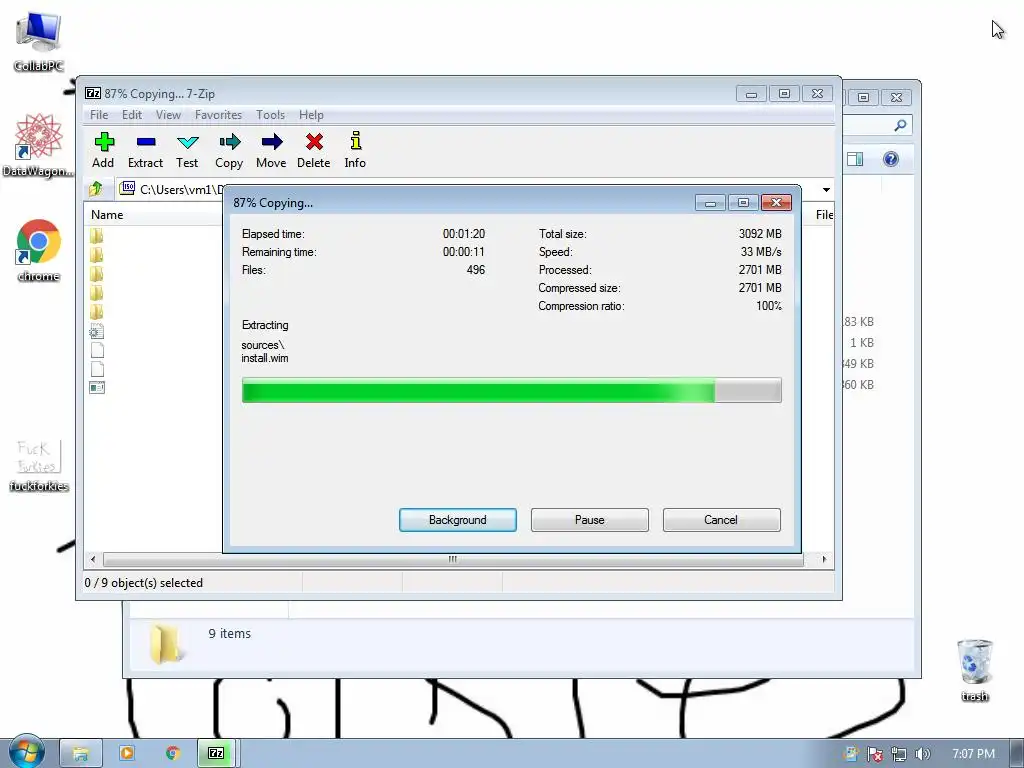The image size is (1024, 768).
Task: Minimize the copying progress dialog
Action: tap(711, 202)
